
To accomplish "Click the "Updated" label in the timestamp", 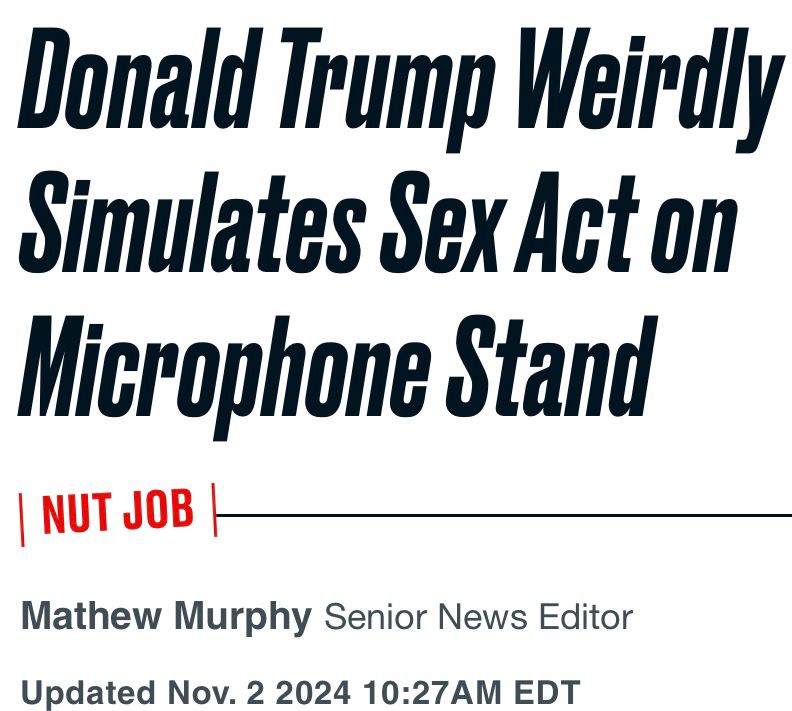I will [88, 693].
